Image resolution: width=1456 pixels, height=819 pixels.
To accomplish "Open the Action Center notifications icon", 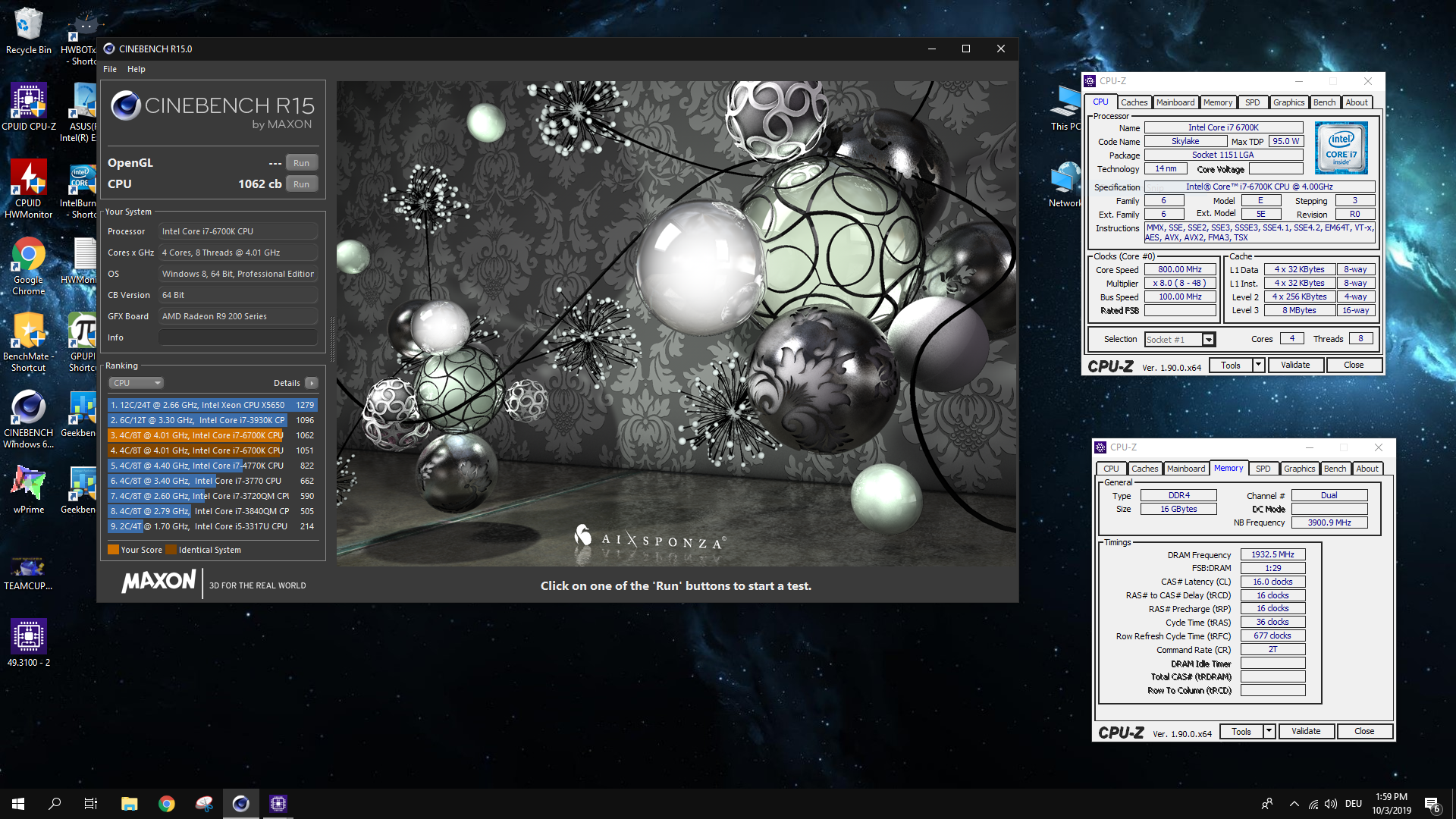I will 1432,804.
